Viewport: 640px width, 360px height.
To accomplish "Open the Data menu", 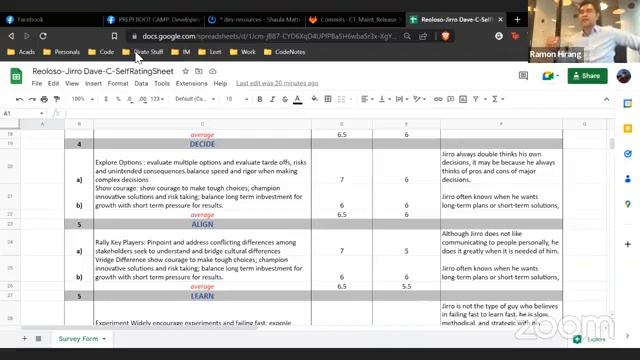I will coord(141,83).
